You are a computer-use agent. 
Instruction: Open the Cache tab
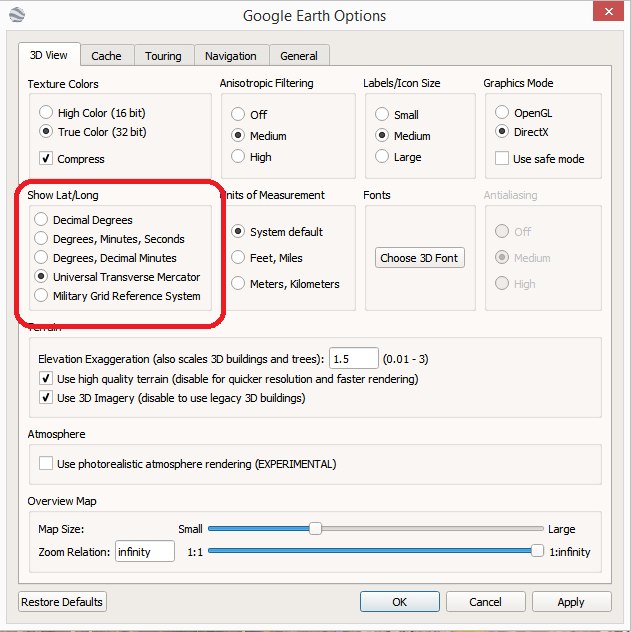(x=106, y=56)
